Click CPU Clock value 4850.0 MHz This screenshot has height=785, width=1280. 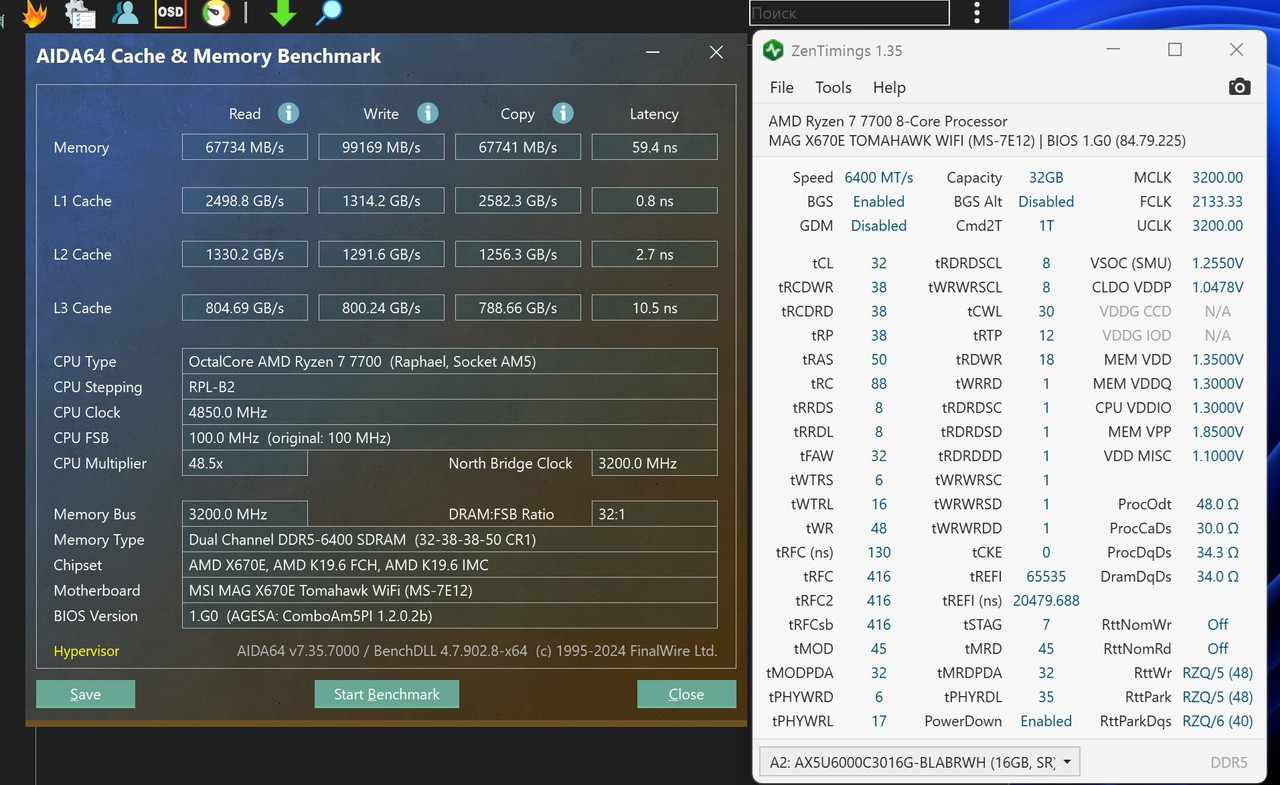(x=450, y=412)
